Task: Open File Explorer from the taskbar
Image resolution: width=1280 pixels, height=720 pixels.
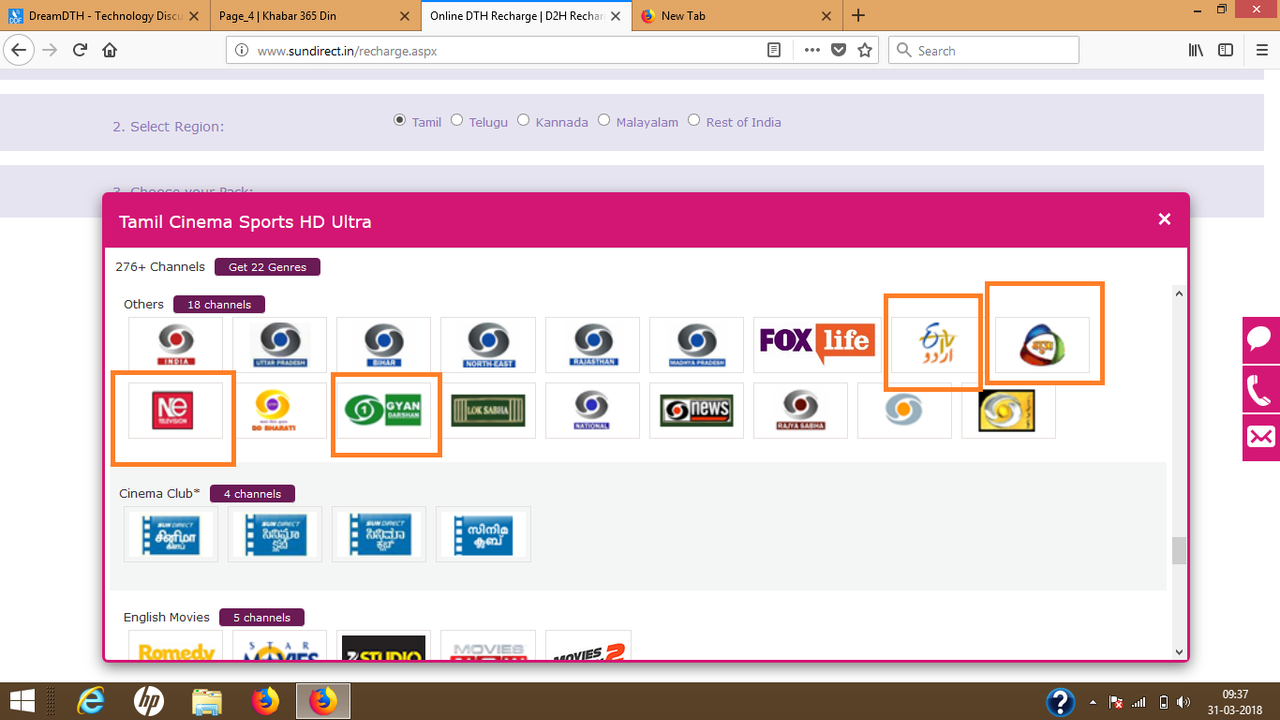Action: 207,701
